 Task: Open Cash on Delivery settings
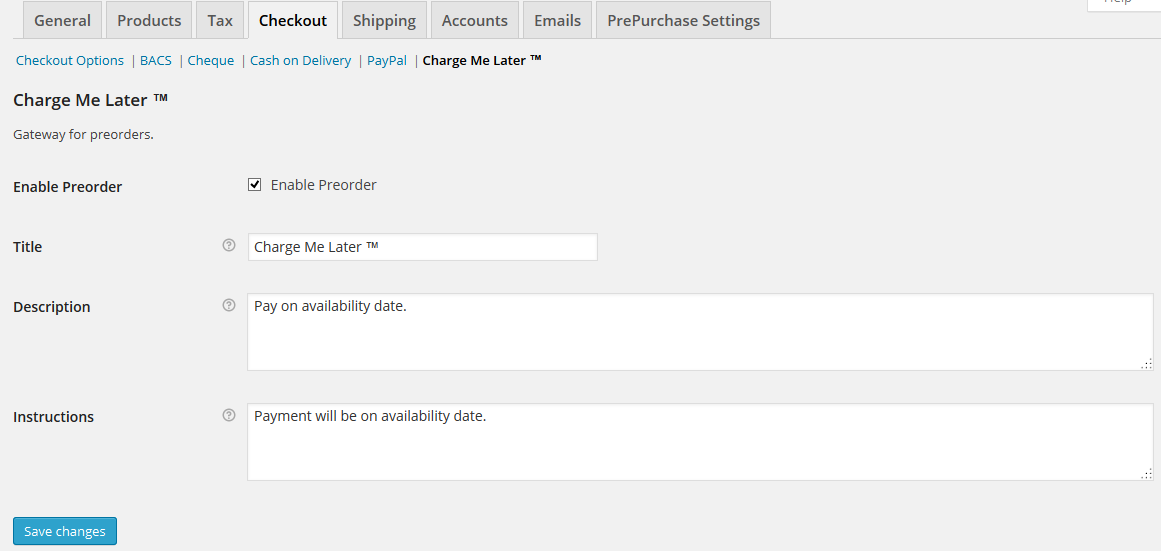tap(300, 60)
